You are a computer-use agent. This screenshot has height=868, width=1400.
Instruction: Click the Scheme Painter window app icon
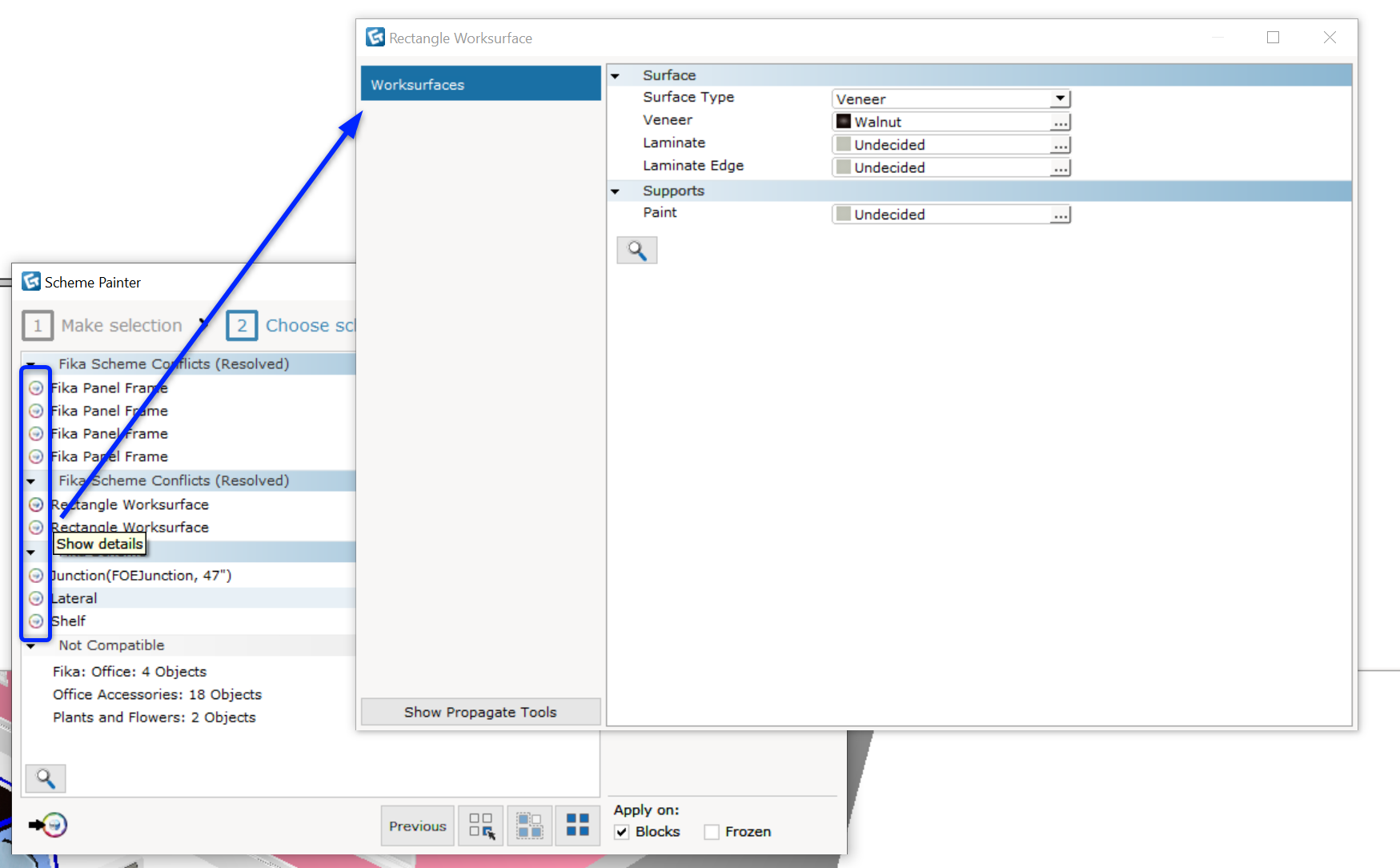point(31,281)
